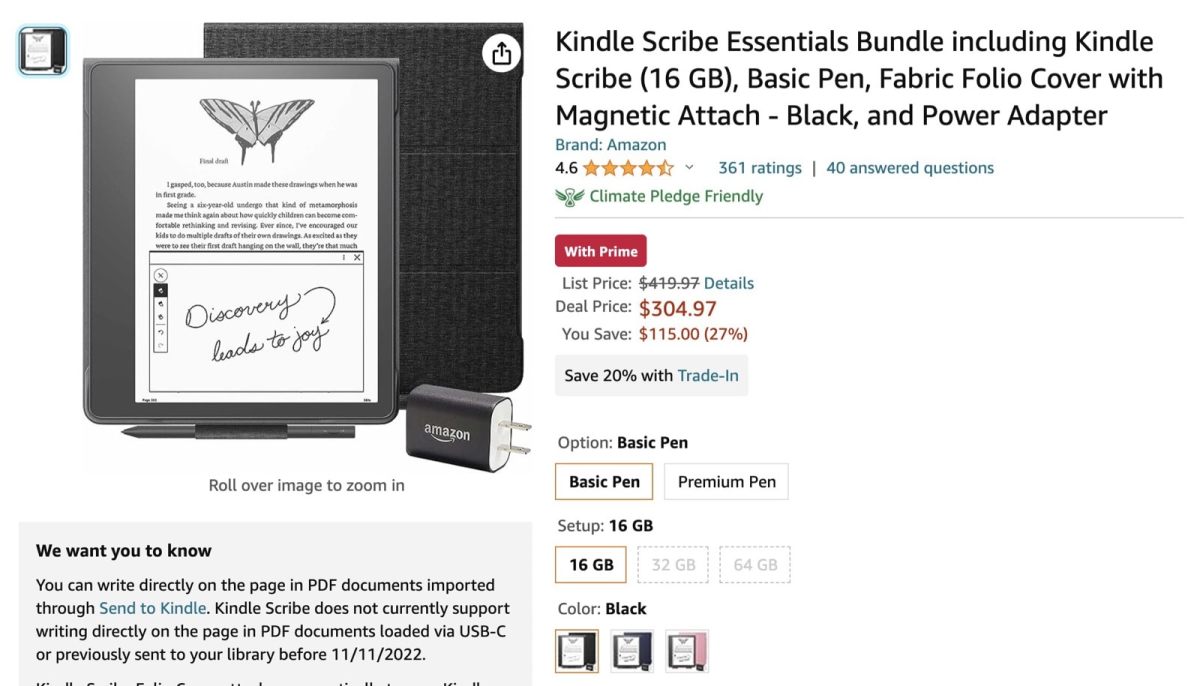Pick the dark blue color swatch
The image size is (1200, 686).
pos(632,651)
